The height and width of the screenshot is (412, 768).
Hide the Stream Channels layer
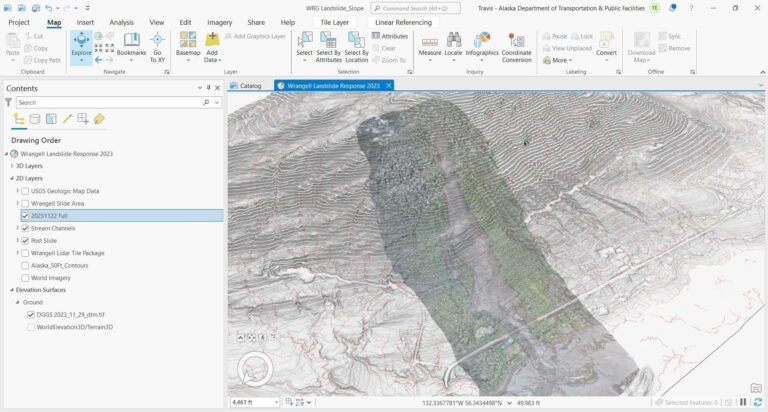click(x=25, y=228)
